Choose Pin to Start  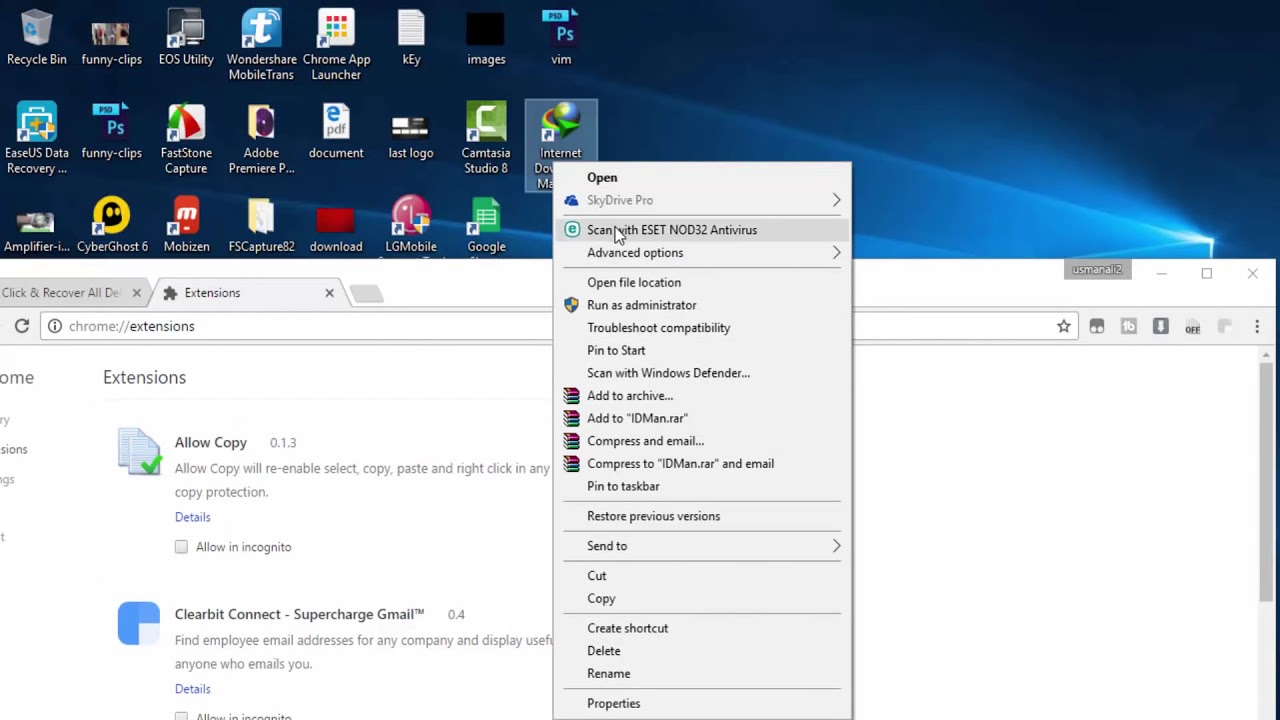point(702,350)
